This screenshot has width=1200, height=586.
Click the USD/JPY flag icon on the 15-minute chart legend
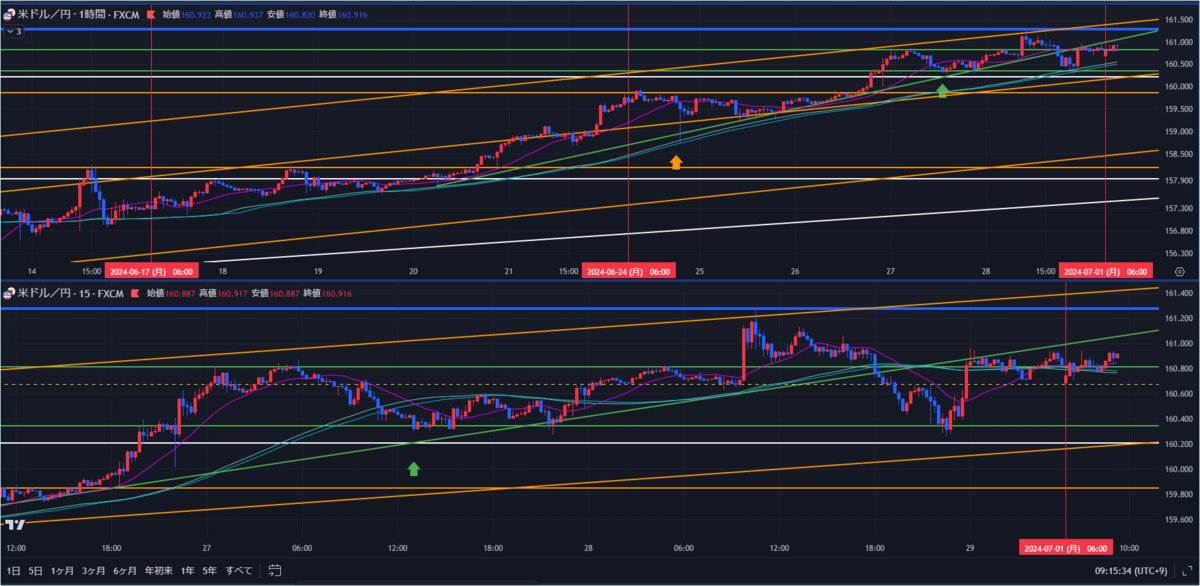tap(9, 294)
